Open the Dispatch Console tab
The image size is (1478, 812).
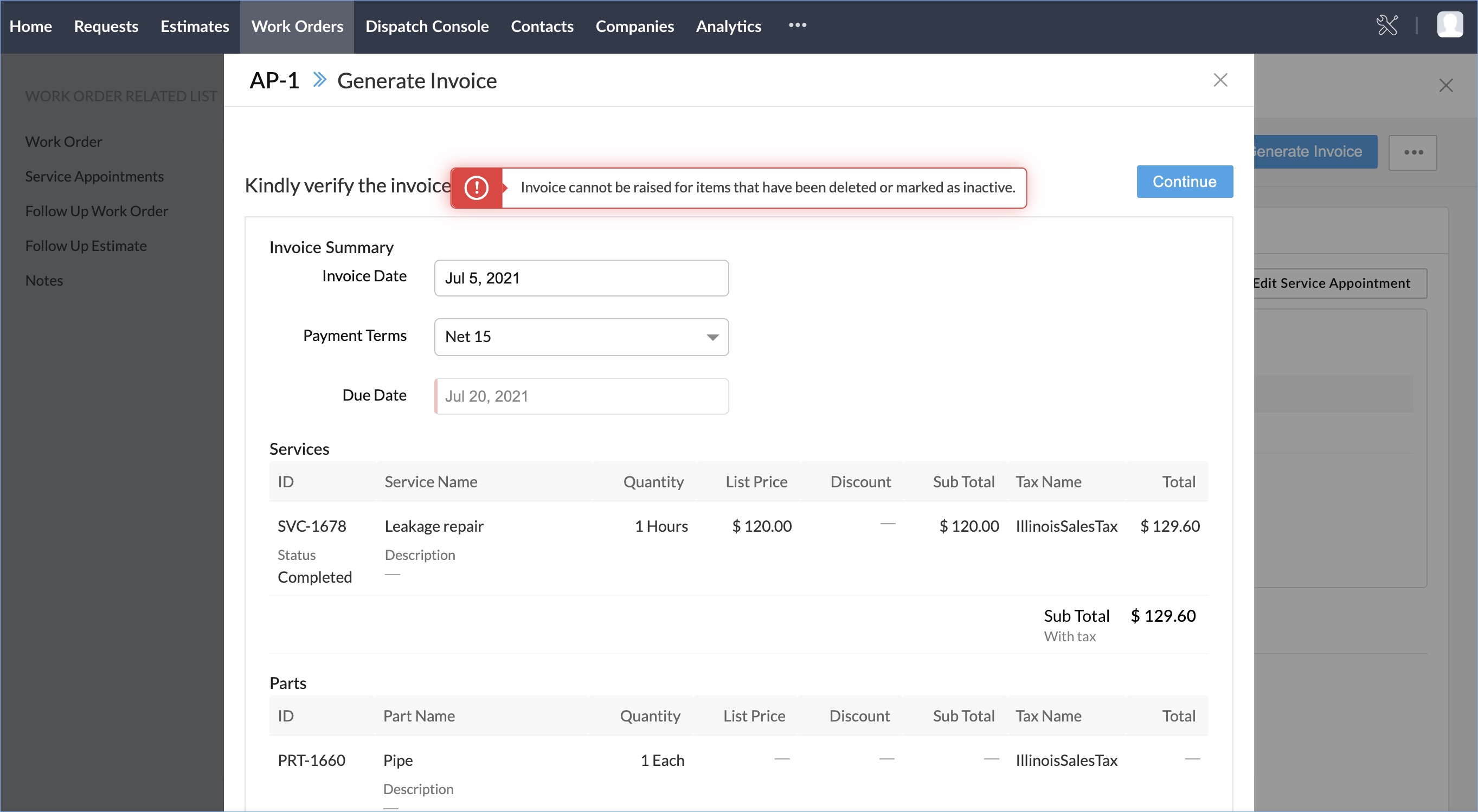426,27
